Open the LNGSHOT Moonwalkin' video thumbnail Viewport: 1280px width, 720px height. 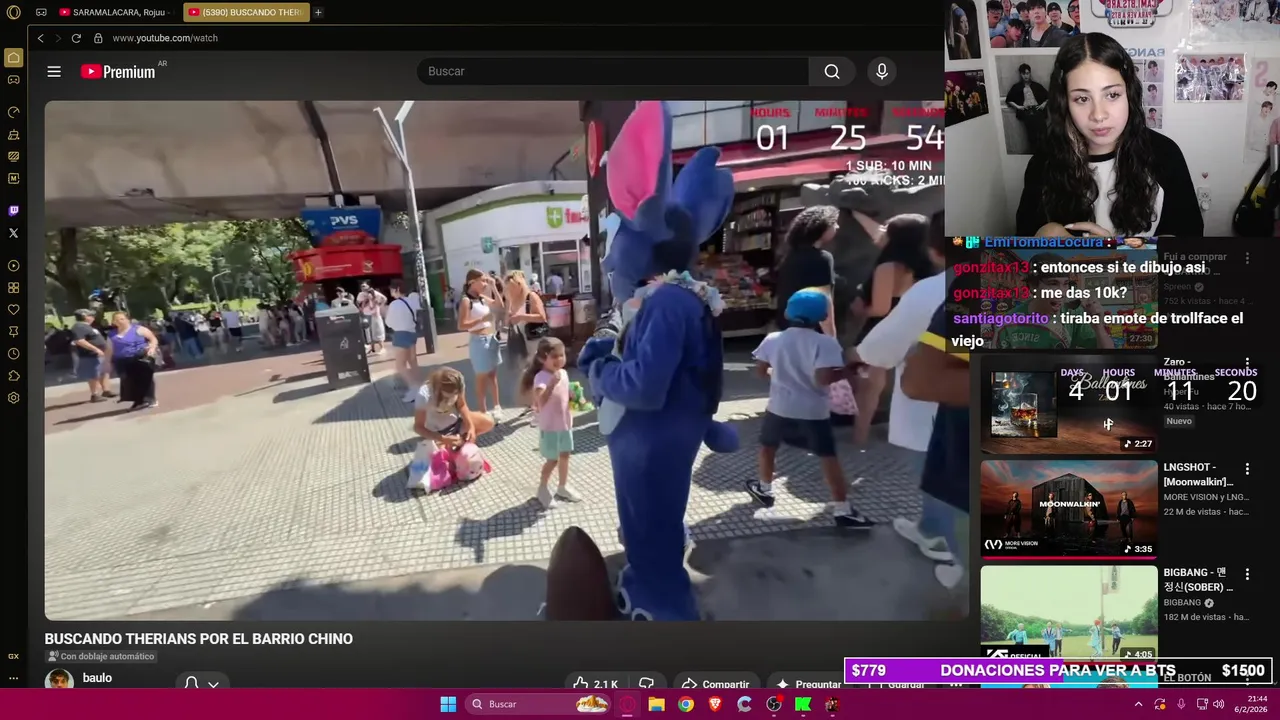click(x=1068, y=508)
